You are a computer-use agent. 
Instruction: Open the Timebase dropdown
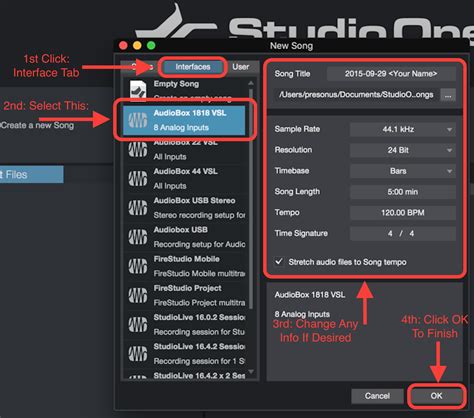pyautogui.click(x=403, y=171)
